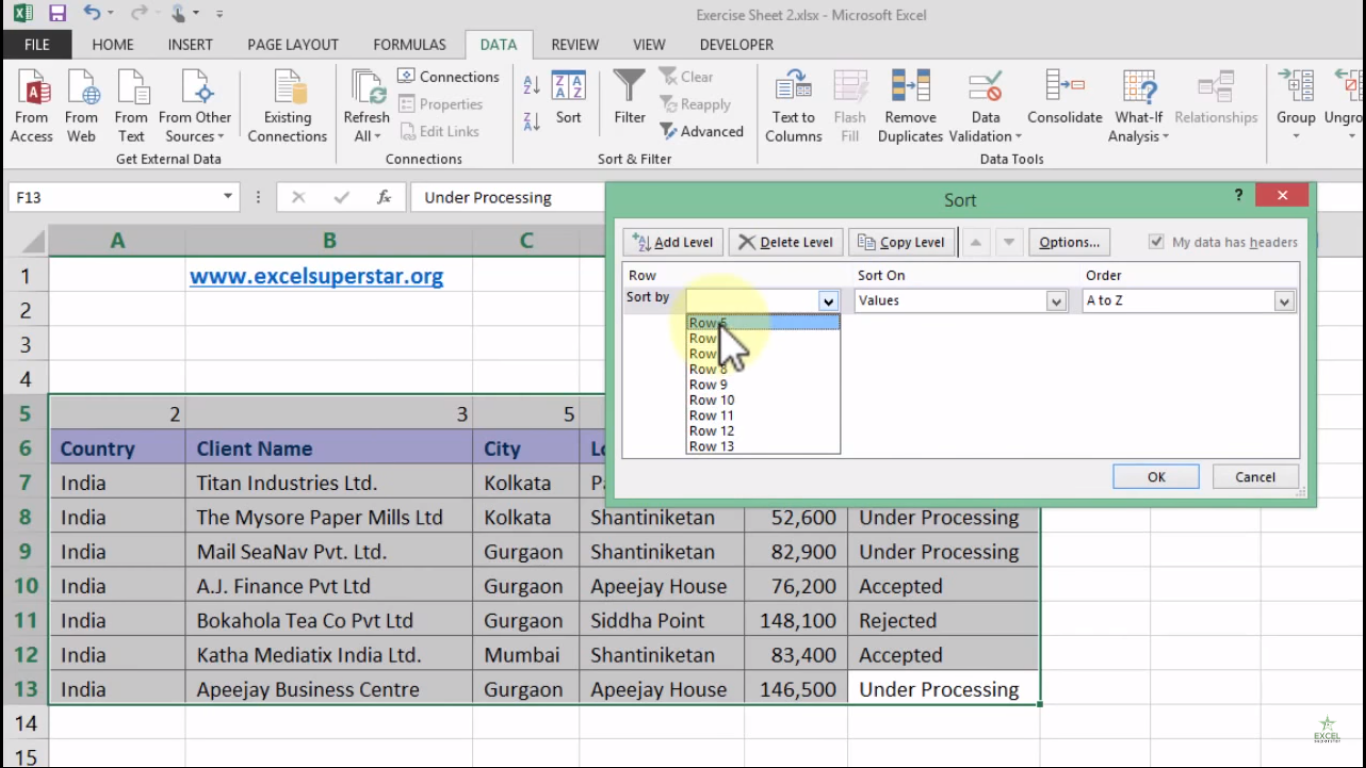Switch to the INSERT tab
The width and height of the screenshot is (1366, 768).
(190, 44)
